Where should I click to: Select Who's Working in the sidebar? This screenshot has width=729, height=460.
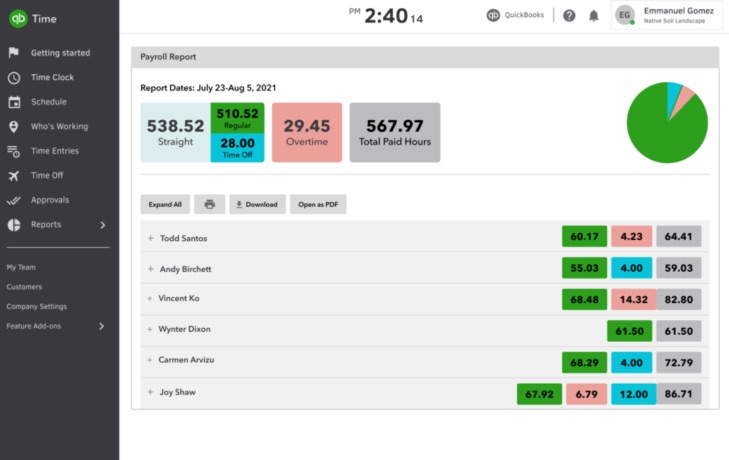pos(59,127)
